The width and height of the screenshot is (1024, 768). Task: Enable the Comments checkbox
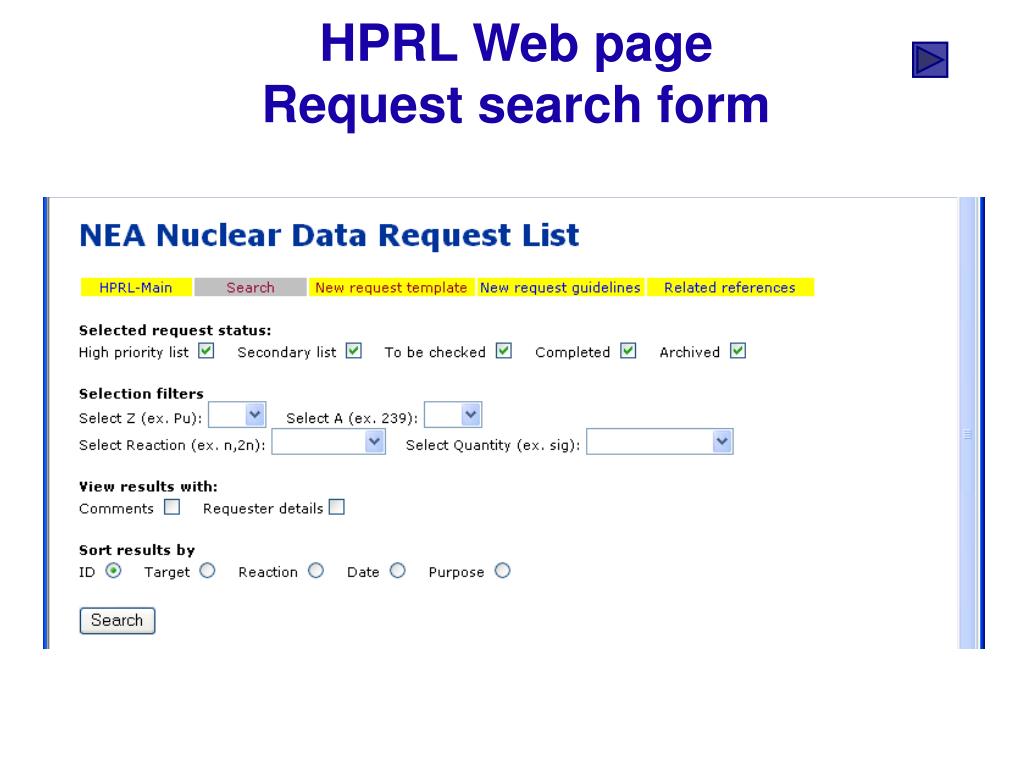coord(172,507)
